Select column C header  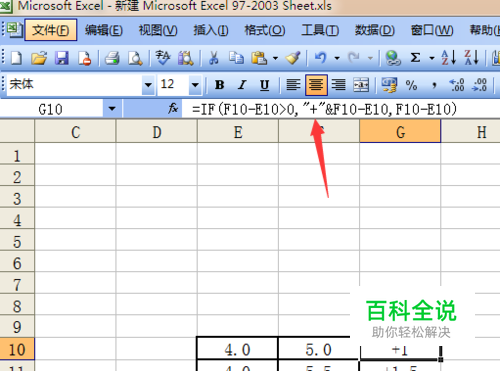[75, 131]
